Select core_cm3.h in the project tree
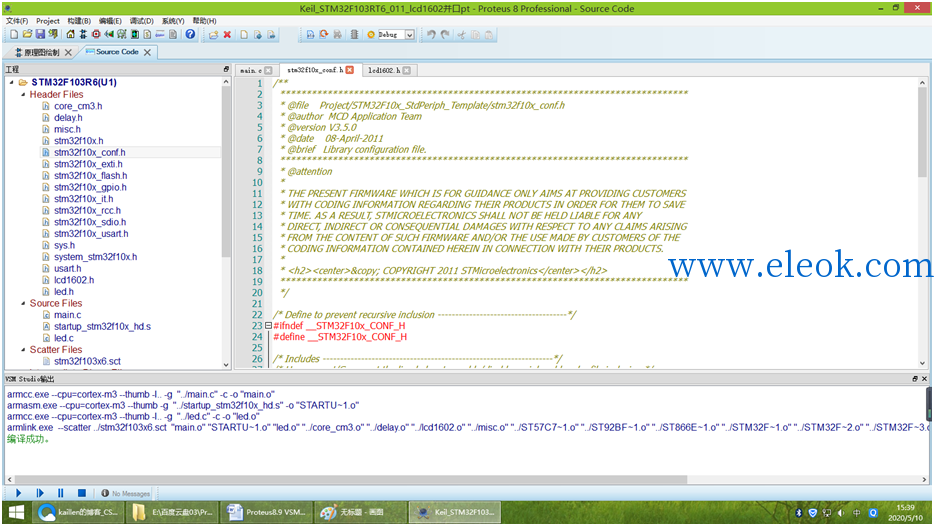The width and height of the screenshot is (934, 527). [78, 106]
